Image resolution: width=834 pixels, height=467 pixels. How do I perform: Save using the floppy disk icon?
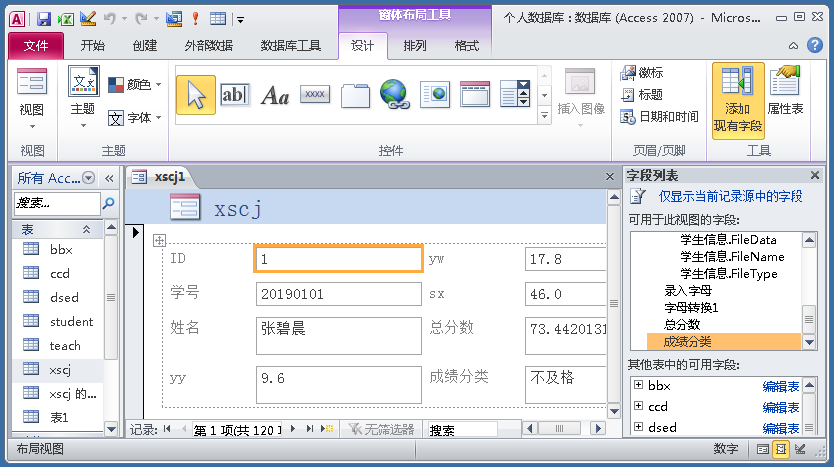tap(44, 19)
